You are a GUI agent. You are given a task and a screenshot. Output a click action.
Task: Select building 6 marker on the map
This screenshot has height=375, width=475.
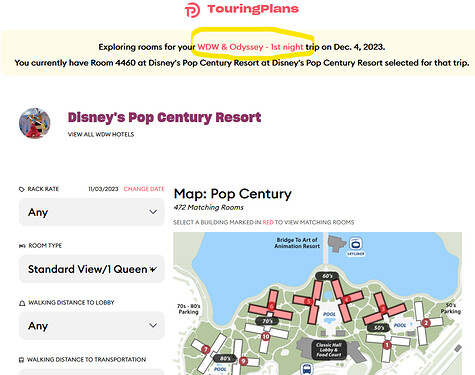click(x=272, y=306)
